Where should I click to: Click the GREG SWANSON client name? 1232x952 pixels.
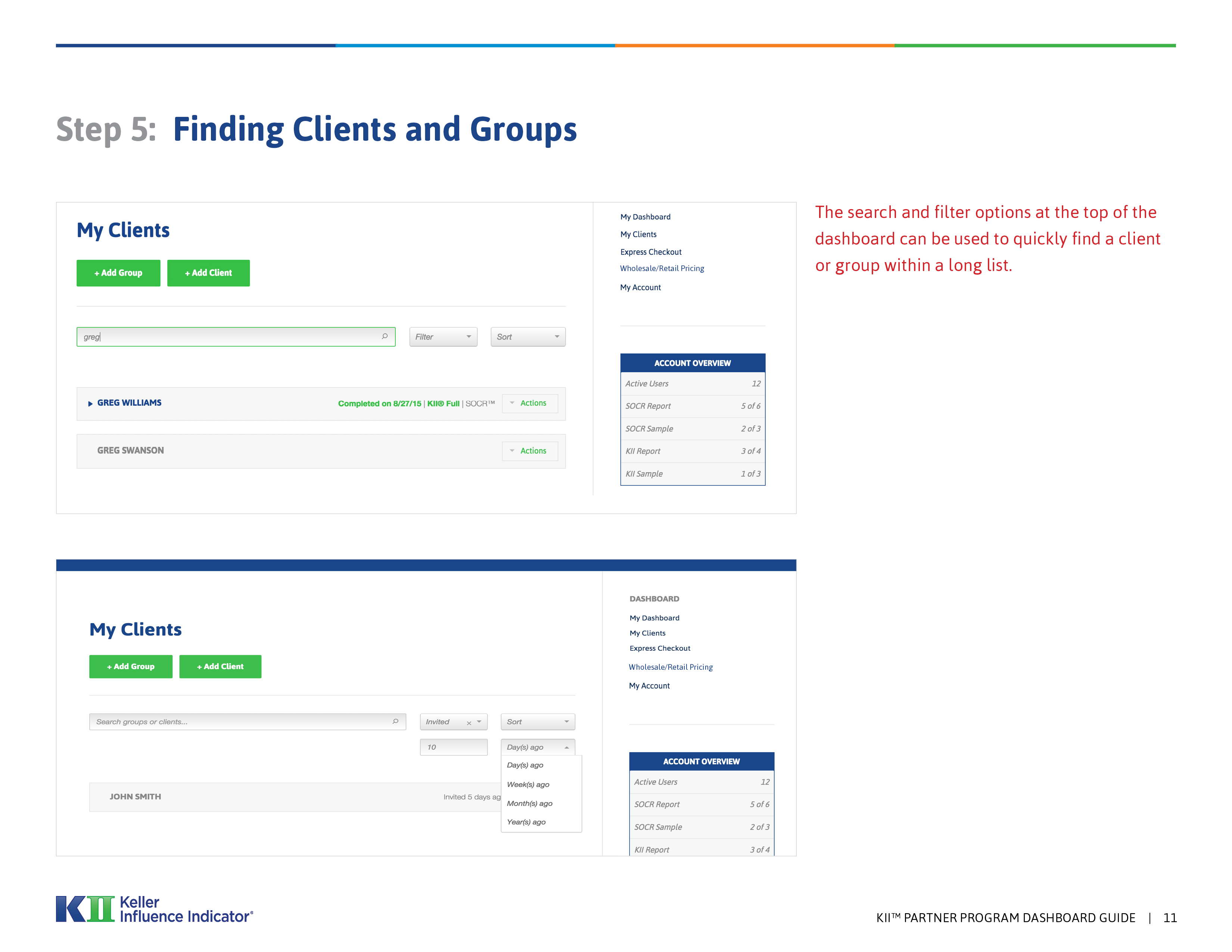(x=130, y=451)
